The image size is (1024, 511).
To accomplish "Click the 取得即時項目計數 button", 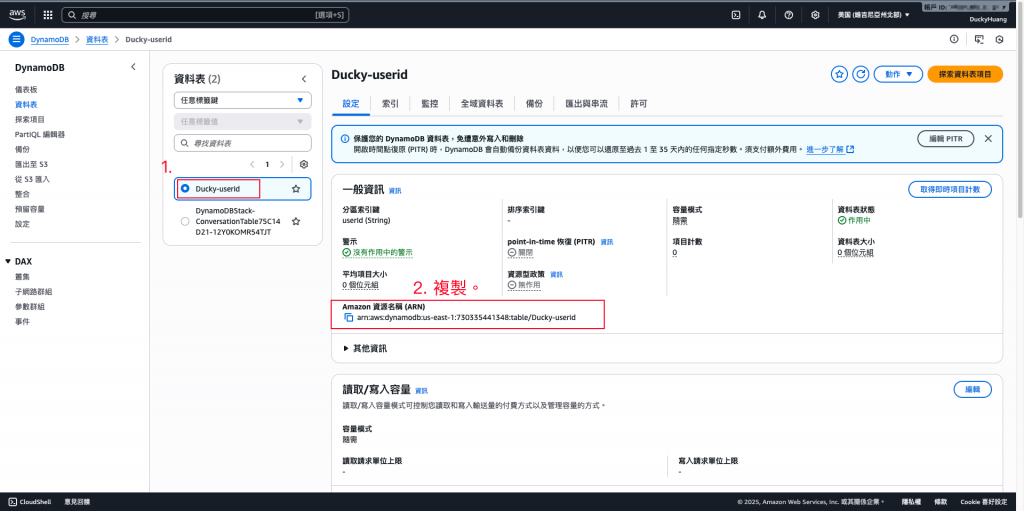I will click(950, 190).
